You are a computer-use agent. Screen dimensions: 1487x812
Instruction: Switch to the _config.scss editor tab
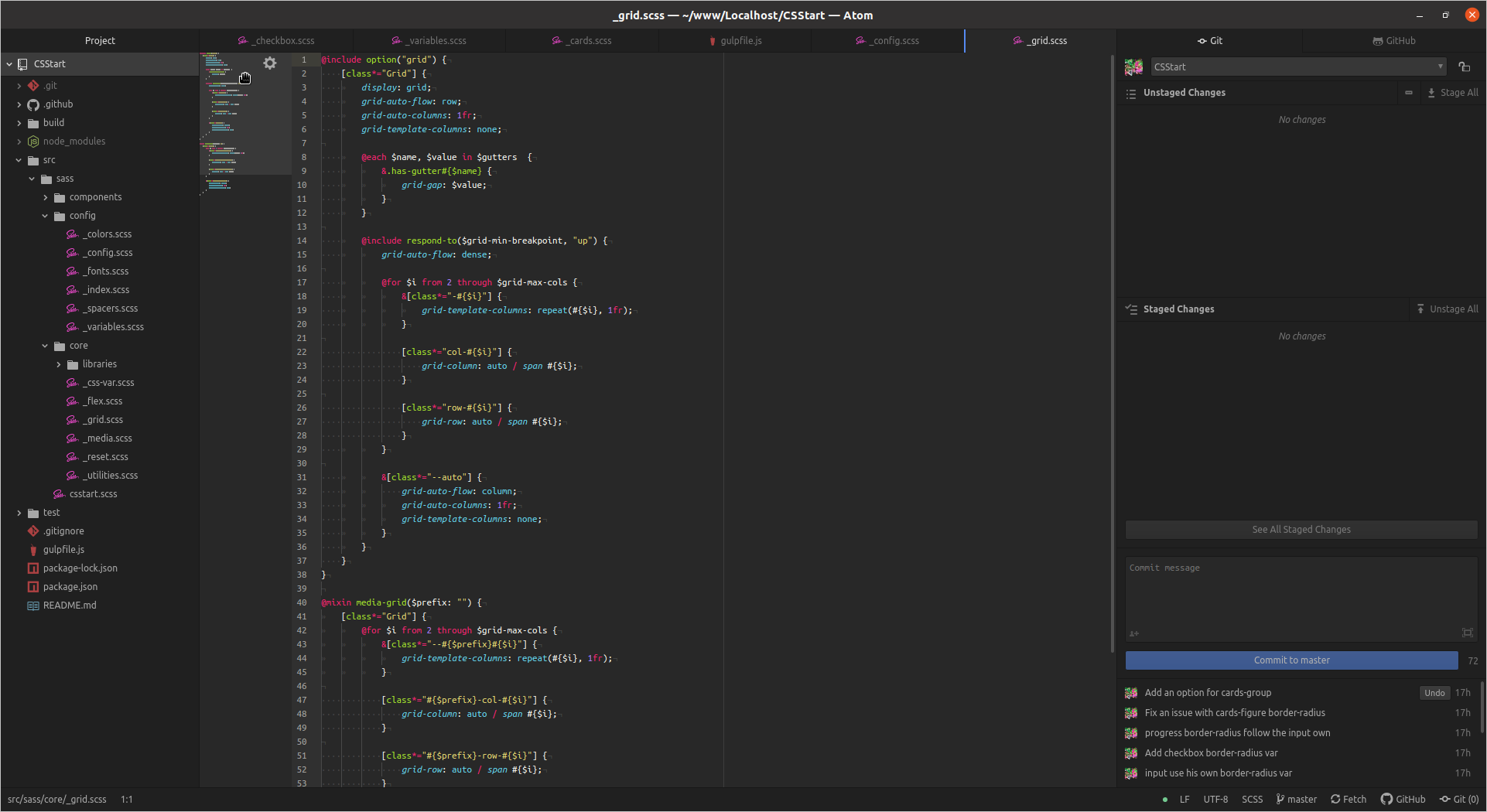pyautogui.click(x=888, y=41)
